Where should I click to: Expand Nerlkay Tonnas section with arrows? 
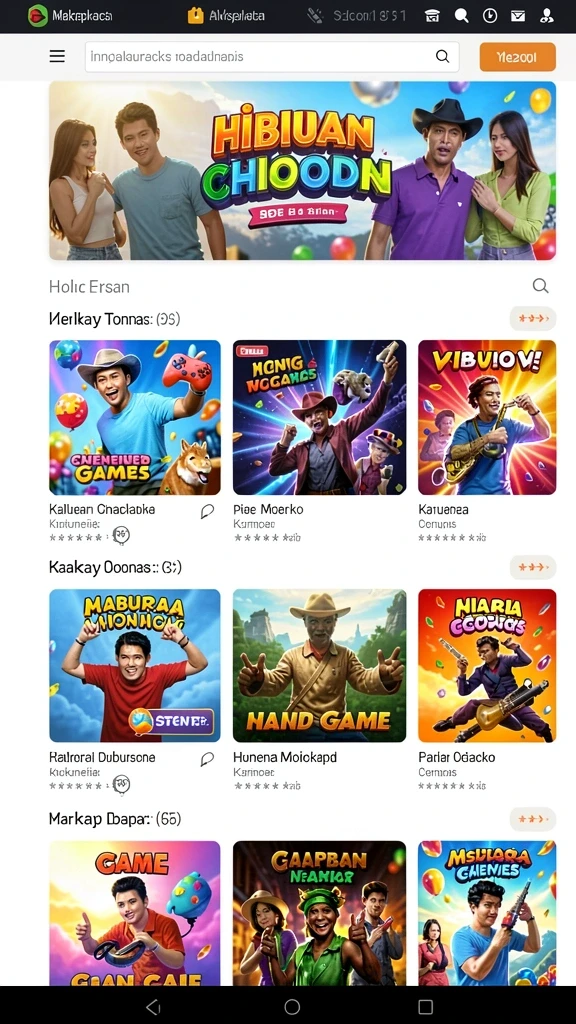(x=533, y=319)
